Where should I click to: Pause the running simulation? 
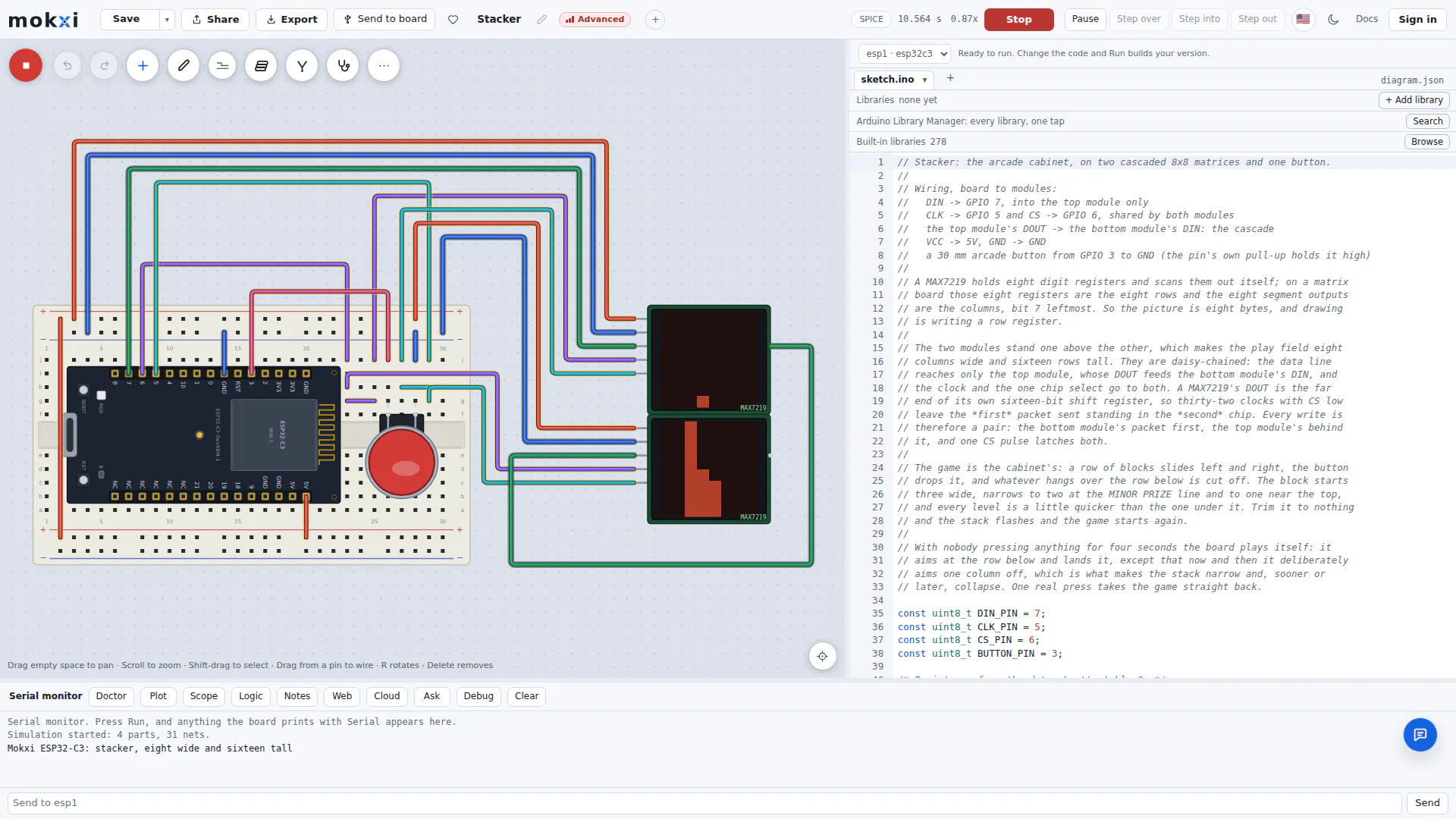click(x=1085, y=19)
